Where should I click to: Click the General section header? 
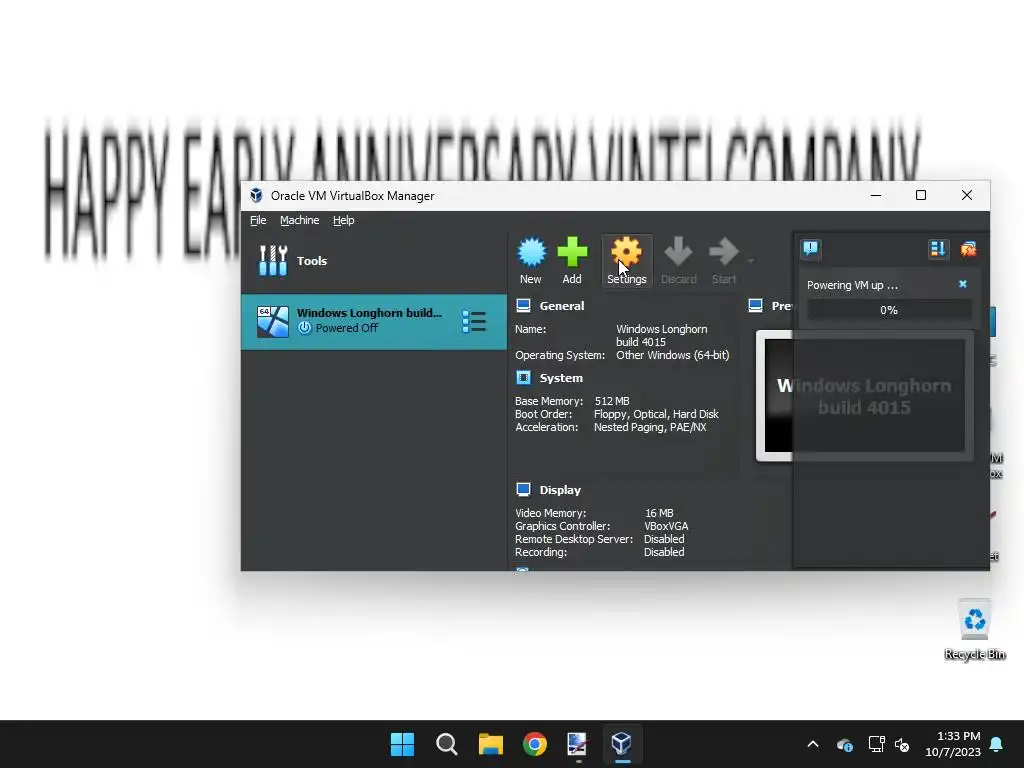click(562, 306)
